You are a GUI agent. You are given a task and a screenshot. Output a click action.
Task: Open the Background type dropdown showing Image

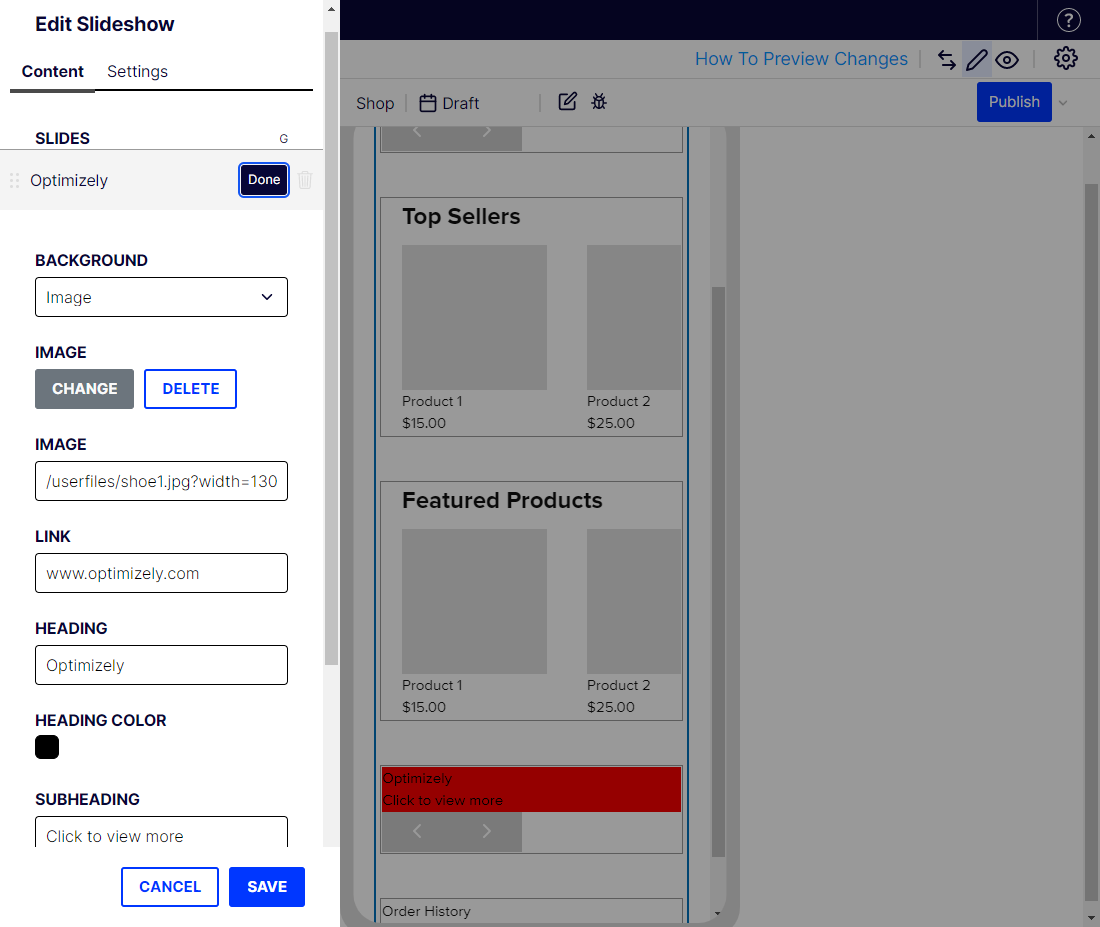coord(161,297)
